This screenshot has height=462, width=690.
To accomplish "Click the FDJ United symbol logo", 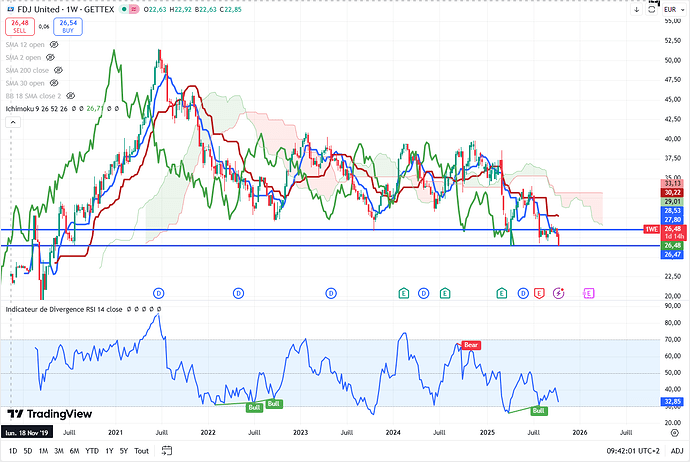I will (x=10, y=11).
